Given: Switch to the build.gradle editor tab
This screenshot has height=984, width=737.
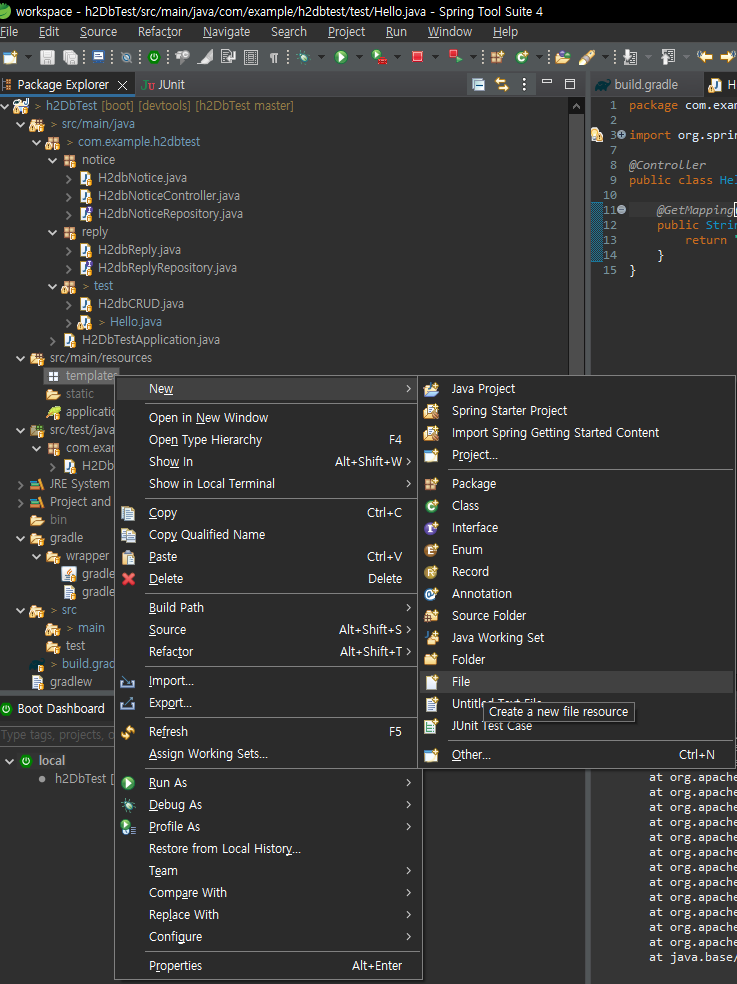Looking at the screenshot, I should [x=637, y=85].
